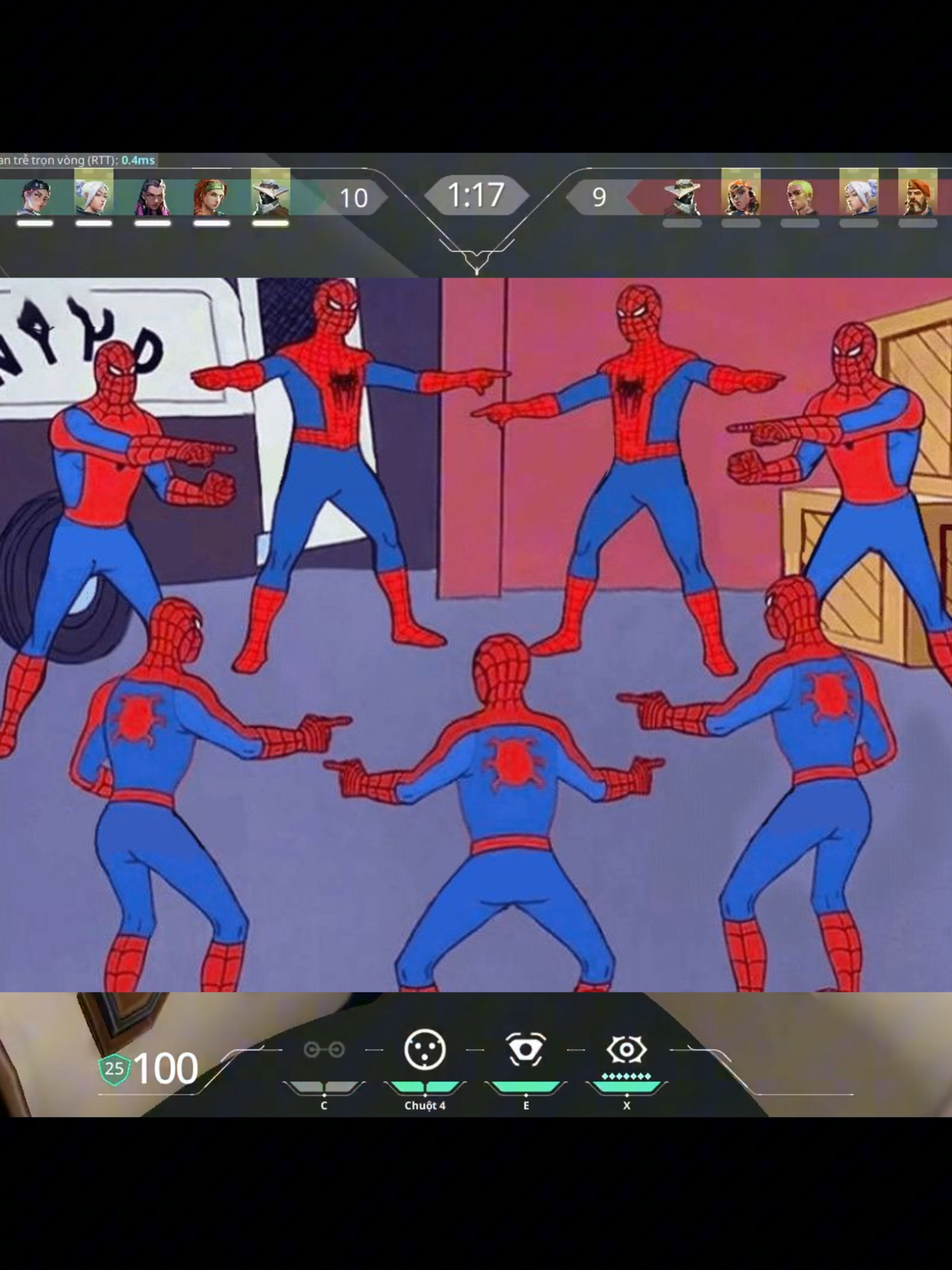This screenshot has width=952, height=1270.
Task: Click the health value 100
Action: (x=166, y=1069)
